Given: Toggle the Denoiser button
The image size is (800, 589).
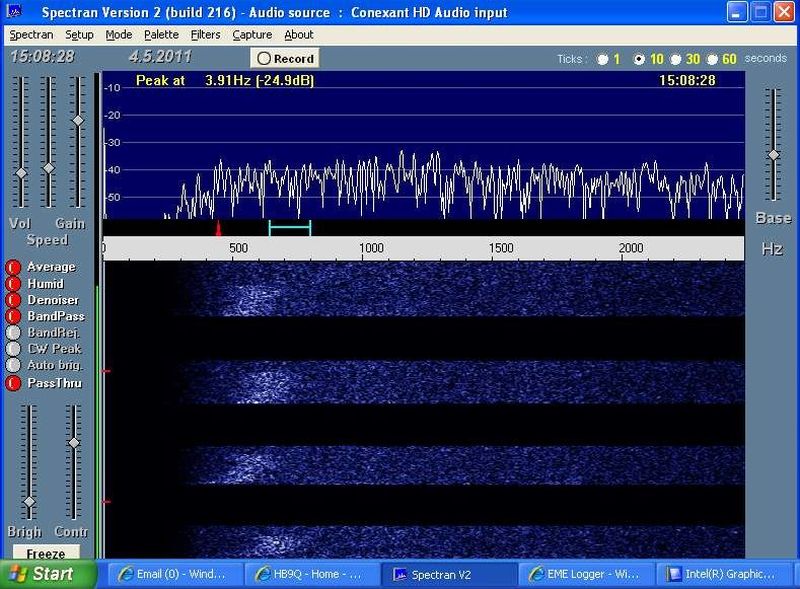Looking at the screenshot, I should pyautogui.click(x=13, y=300).
